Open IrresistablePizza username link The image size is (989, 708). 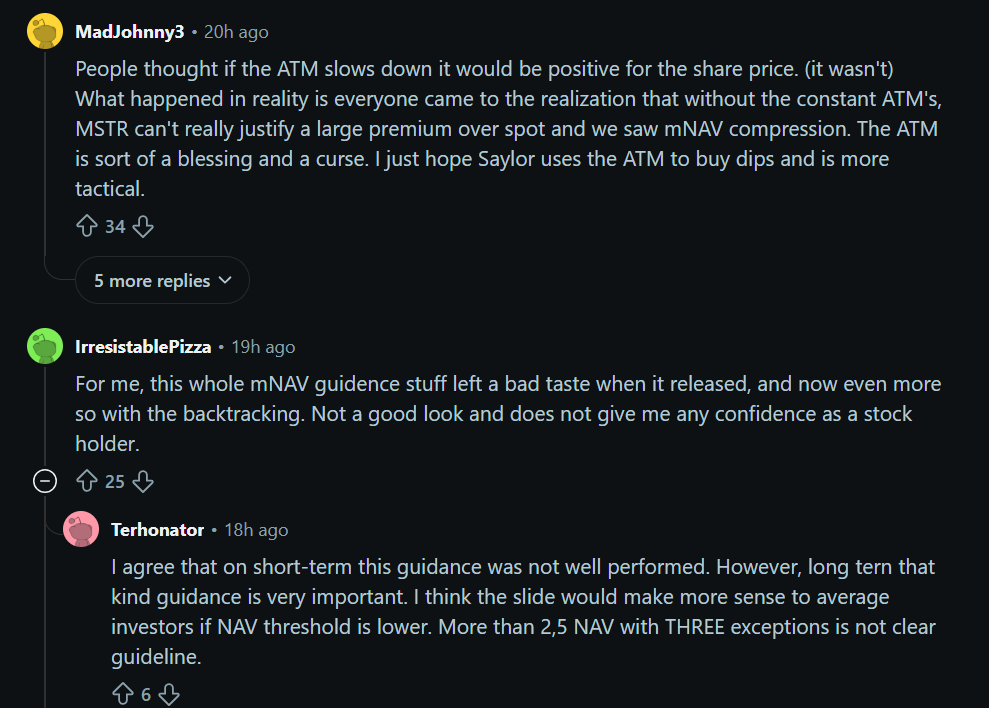[143, 347]
